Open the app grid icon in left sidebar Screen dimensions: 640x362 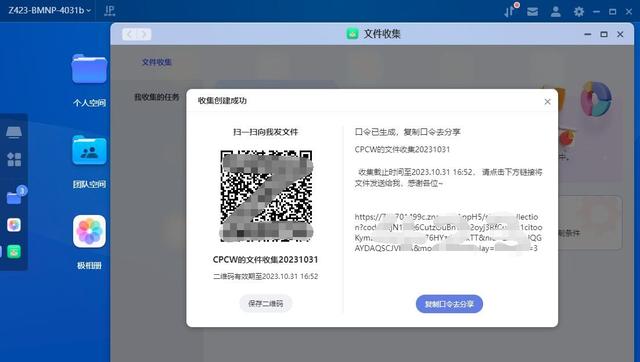(x=14, y=159)
